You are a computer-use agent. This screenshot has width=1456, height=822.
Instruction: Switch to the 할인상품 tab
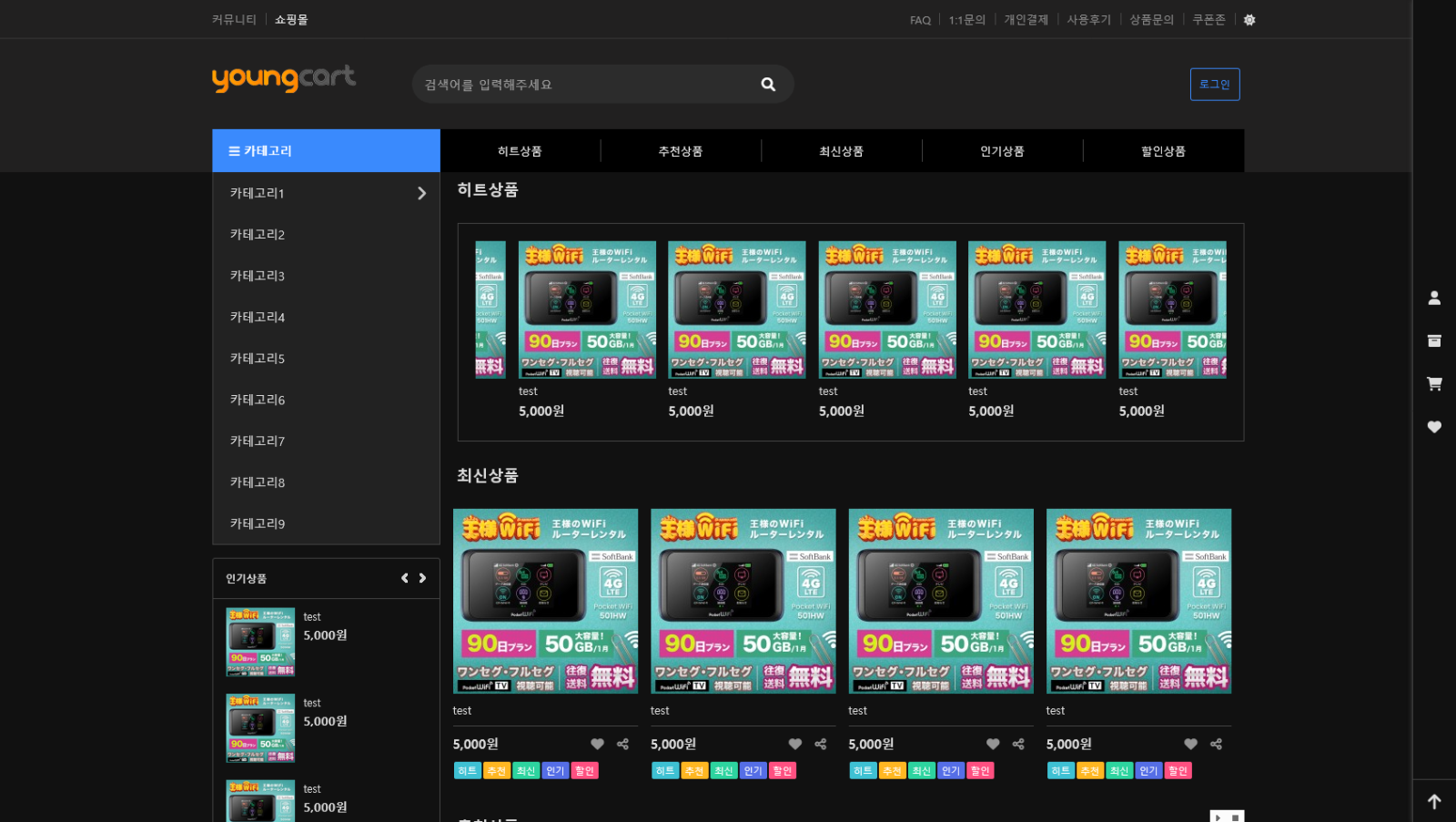coord(1163,151)
